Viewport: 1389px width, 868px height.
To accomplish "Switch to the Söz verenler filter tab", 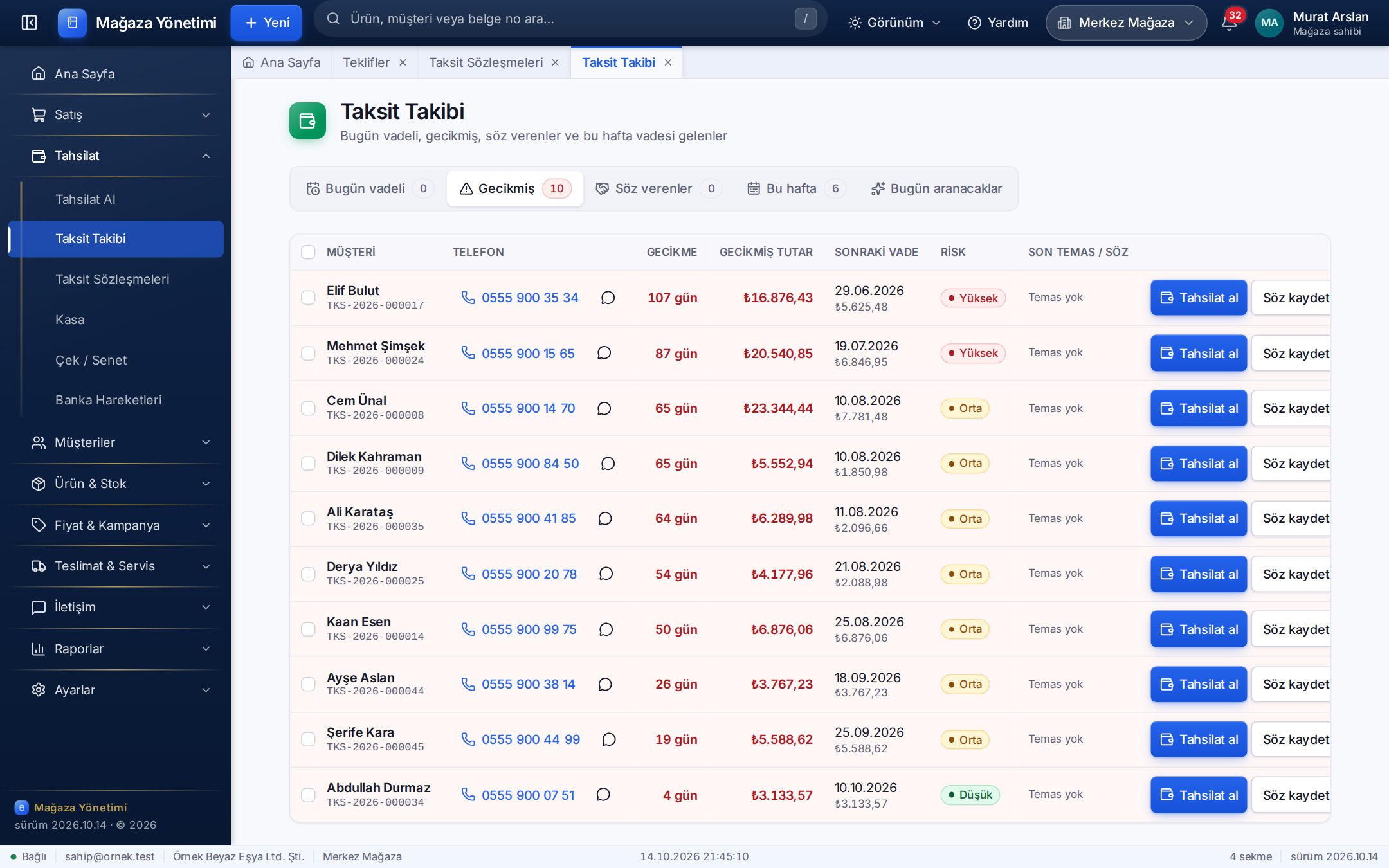I will [x=658, y=188].
